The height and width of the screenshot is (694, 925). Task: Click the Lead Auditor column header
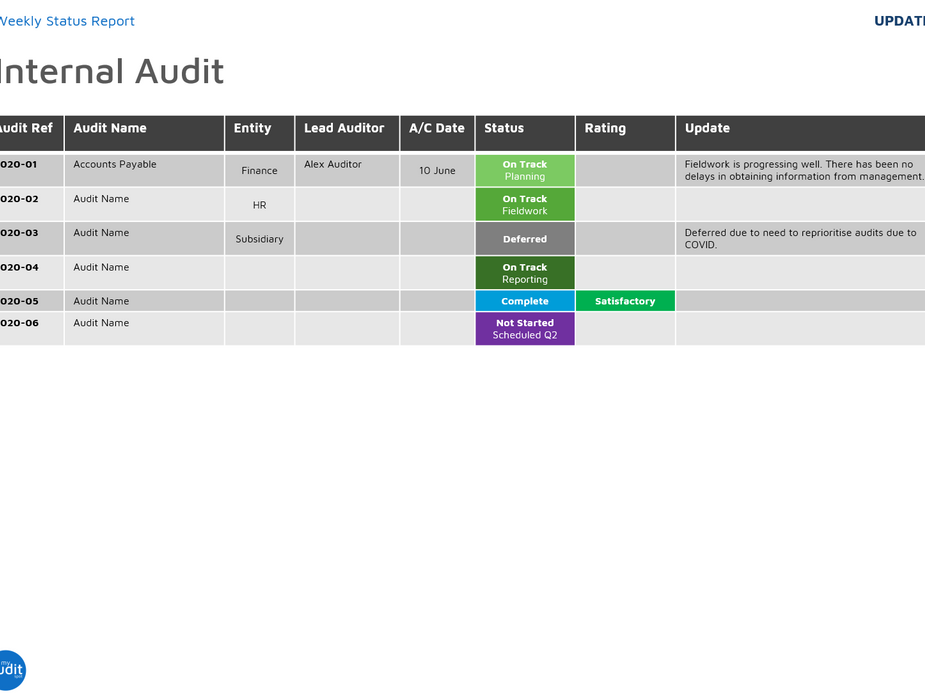347,133
